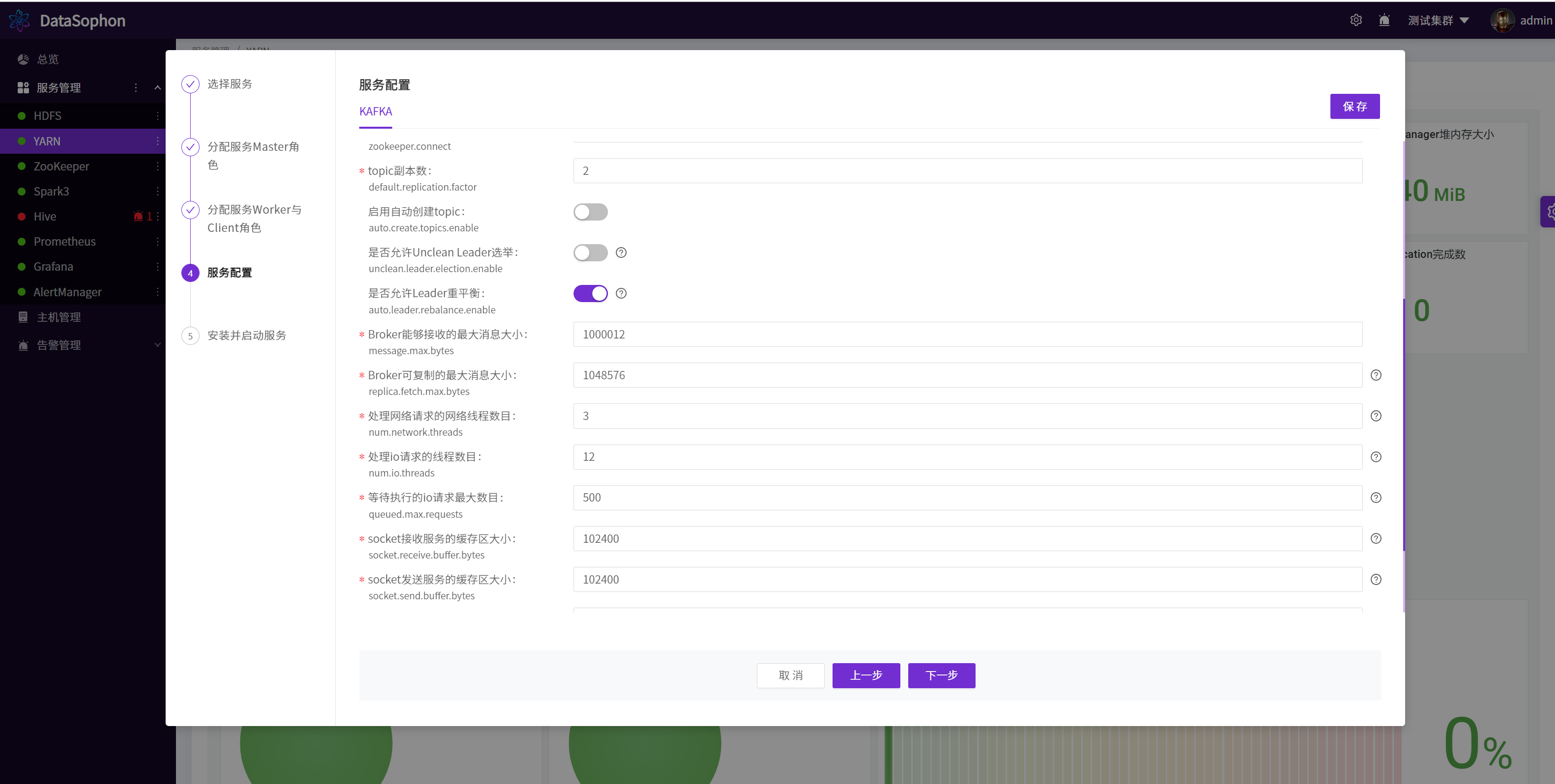Viewport: 1555px width, 784px height.
Task: Select step 4 服务配置
Action: coord(217,273)
